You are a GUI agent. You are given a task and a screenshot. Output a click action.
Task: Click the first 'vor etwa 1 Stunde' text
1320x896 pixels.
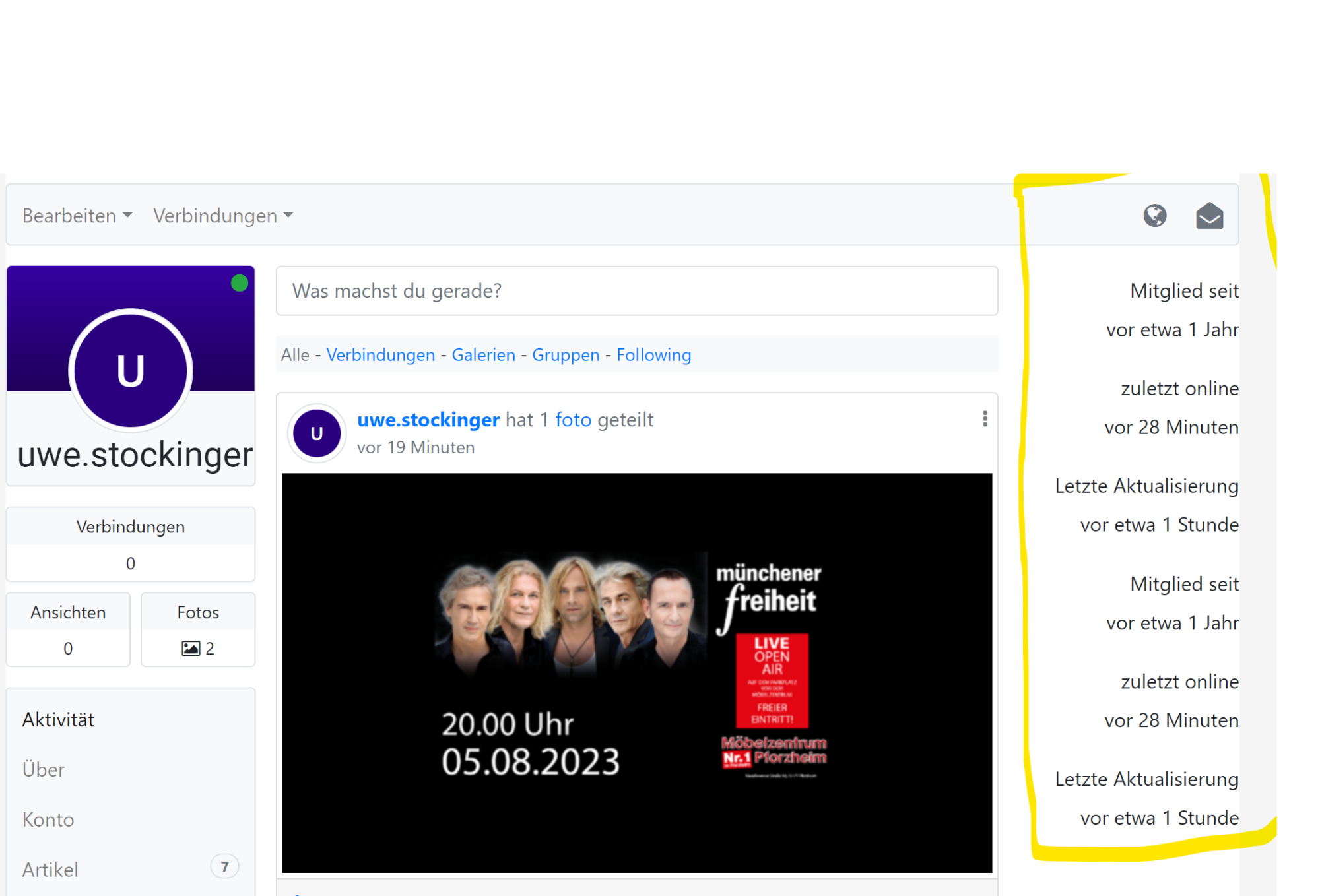pos(1160,525)
